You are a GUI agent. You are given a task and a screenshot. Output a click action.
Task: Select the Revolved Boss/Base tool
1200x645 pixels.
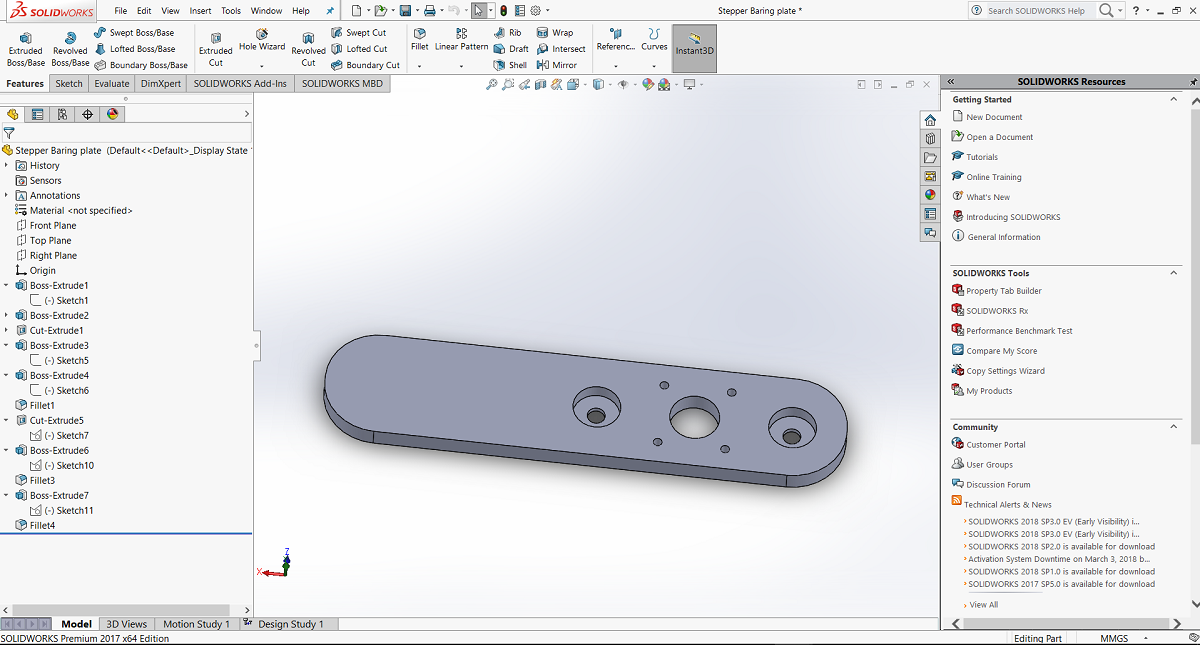[x=70, y=48]
